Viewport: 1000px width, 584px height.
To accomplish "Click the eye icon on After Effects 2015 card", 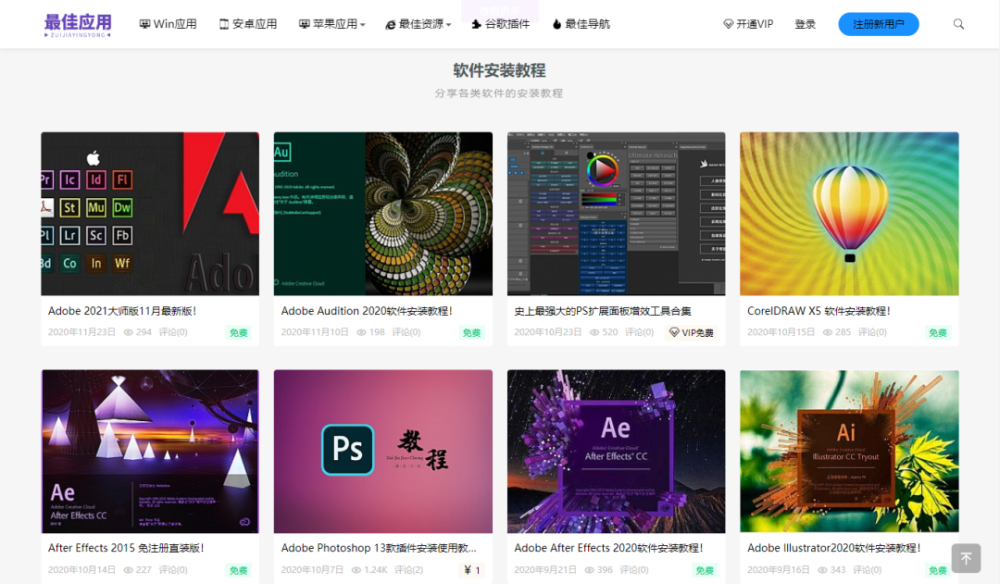I will (128, 570).
